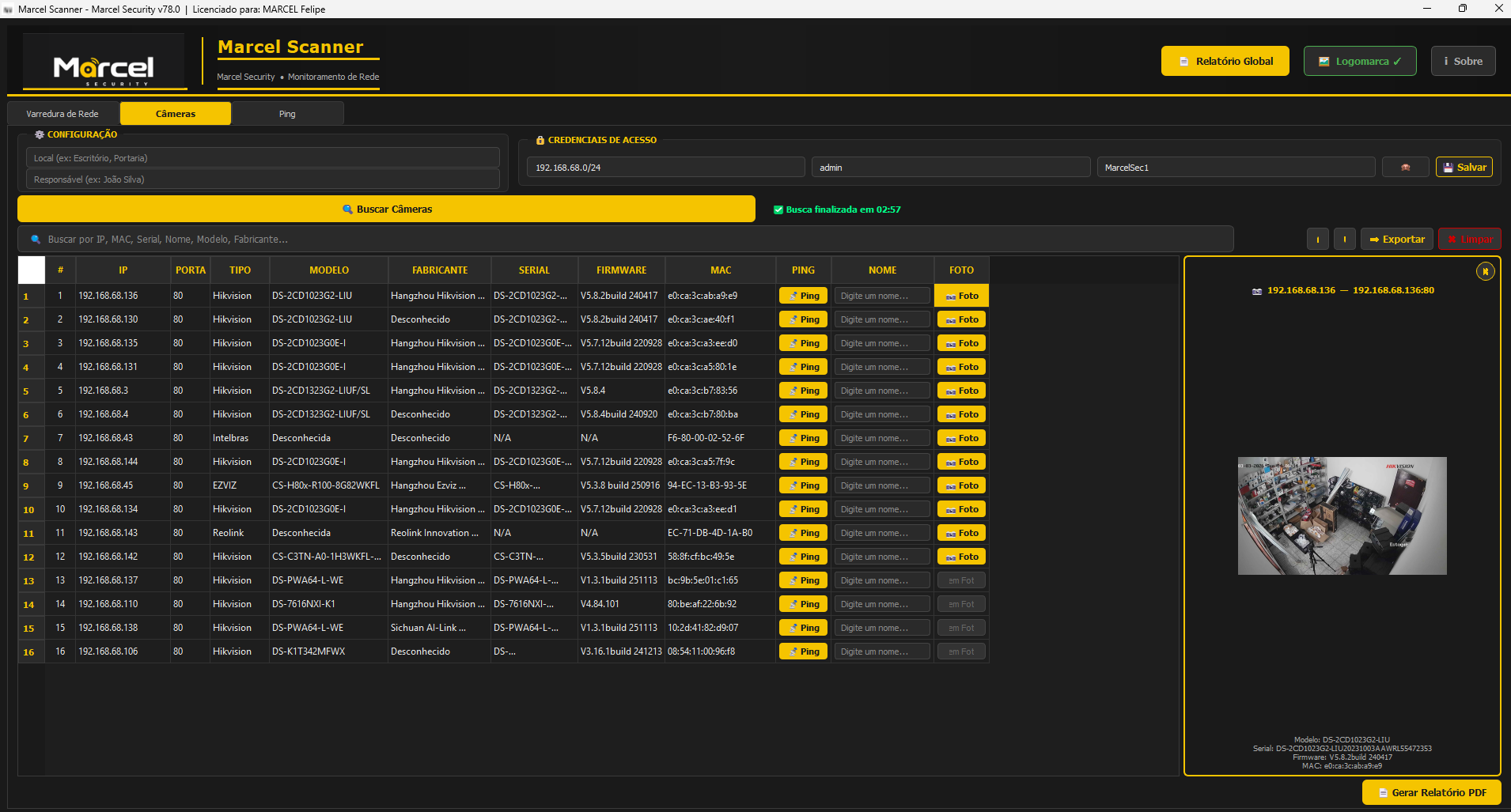Open the Relatório Global report
Screen dimensions: 1511x812
point(1225,62)
